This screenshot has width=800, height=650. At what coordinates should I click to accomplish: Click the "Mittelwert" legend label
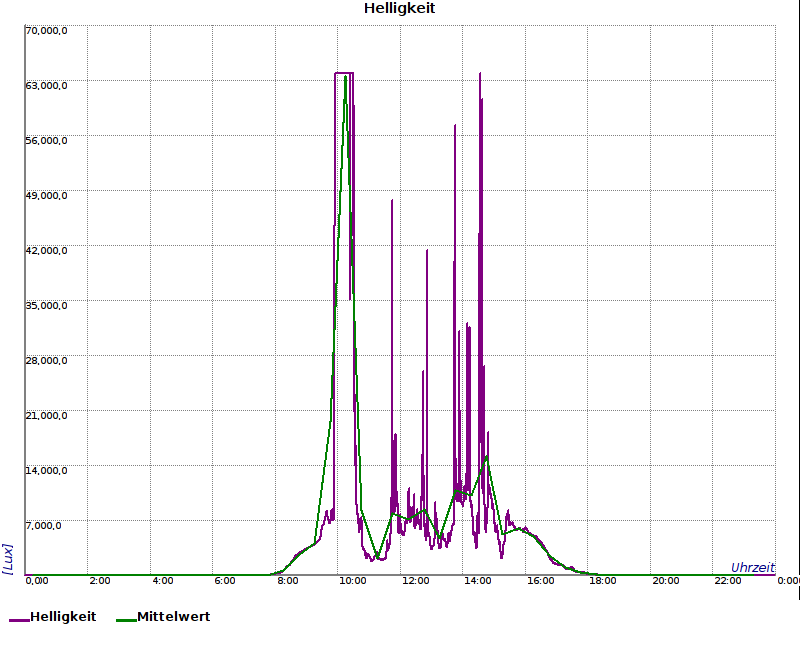(173, 616)
